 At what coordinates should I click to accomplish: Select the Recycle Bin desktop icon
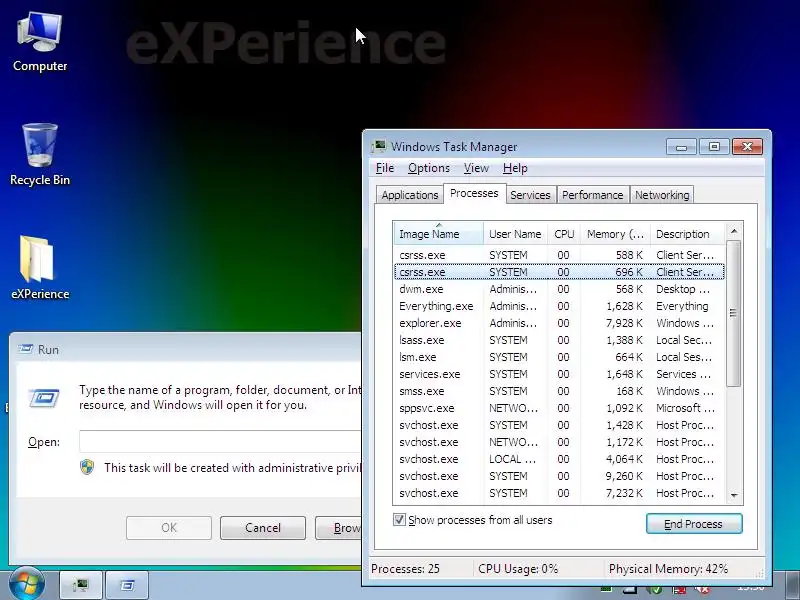(40, 154)
